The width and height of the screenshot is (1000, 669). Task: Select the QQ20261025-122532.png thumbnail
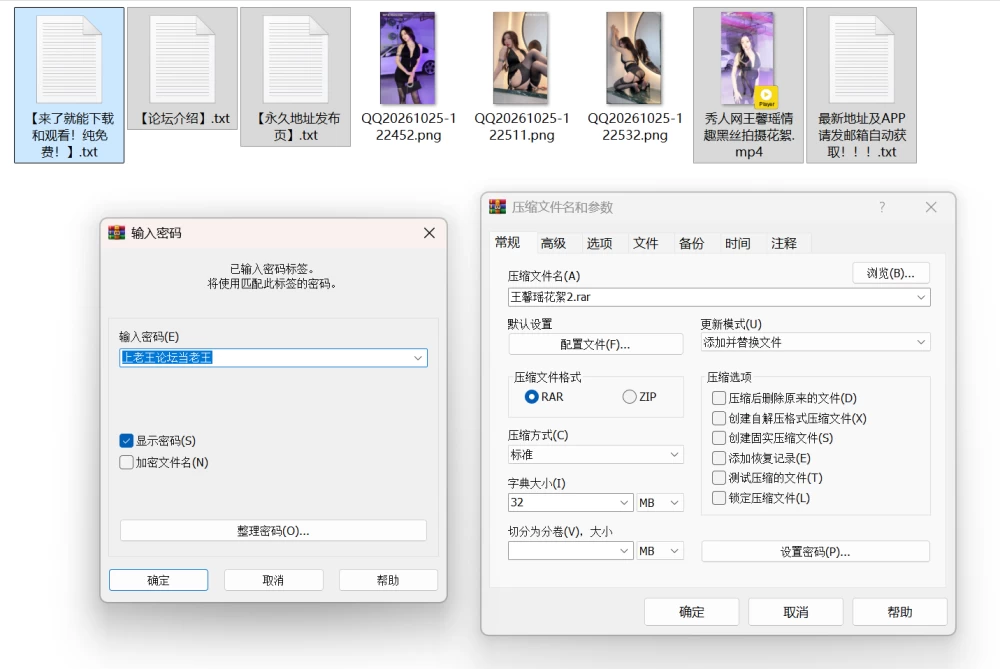click(x=634, y=58)
